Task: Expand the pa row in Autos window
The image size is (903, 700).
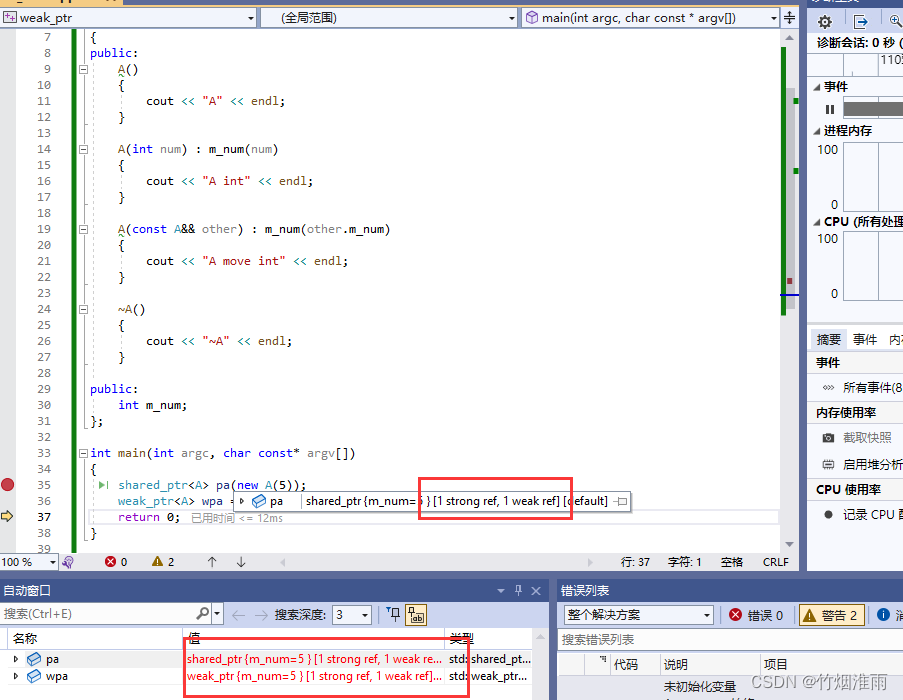Action: [x=16, y=659]
